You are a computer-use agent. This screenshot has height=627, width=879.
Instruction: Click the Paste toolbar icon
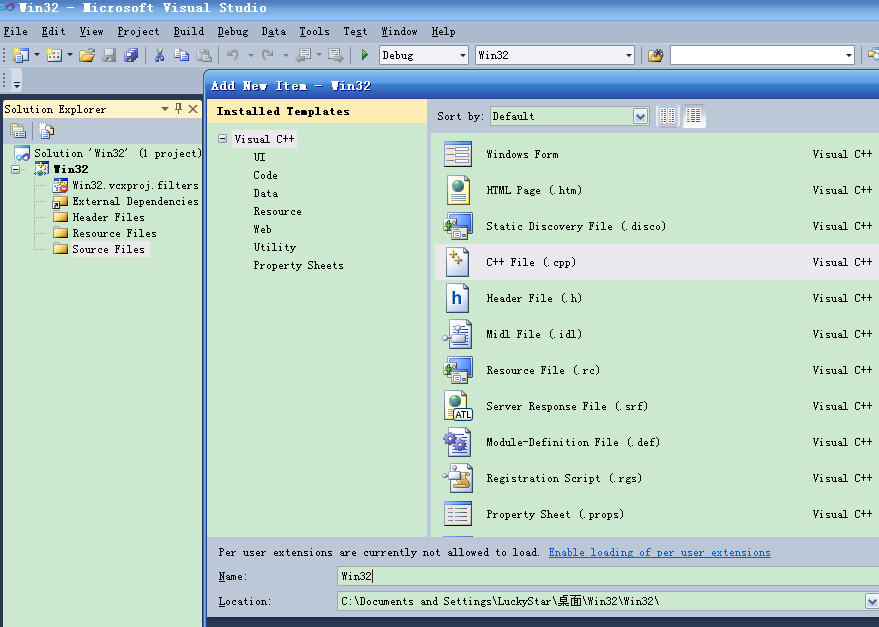tap(204, 55)
